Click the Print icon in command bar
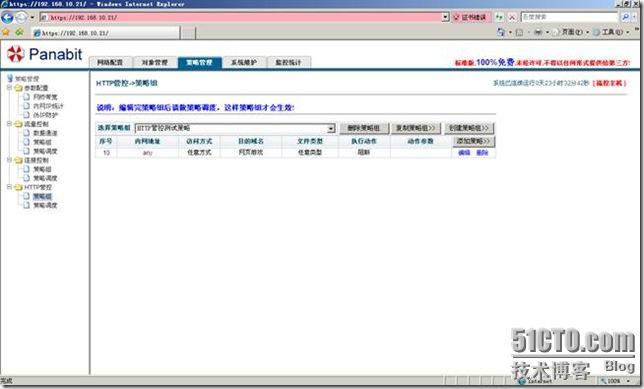The width and height of the screenshot is (644, 389). click(x=538, y=32)
